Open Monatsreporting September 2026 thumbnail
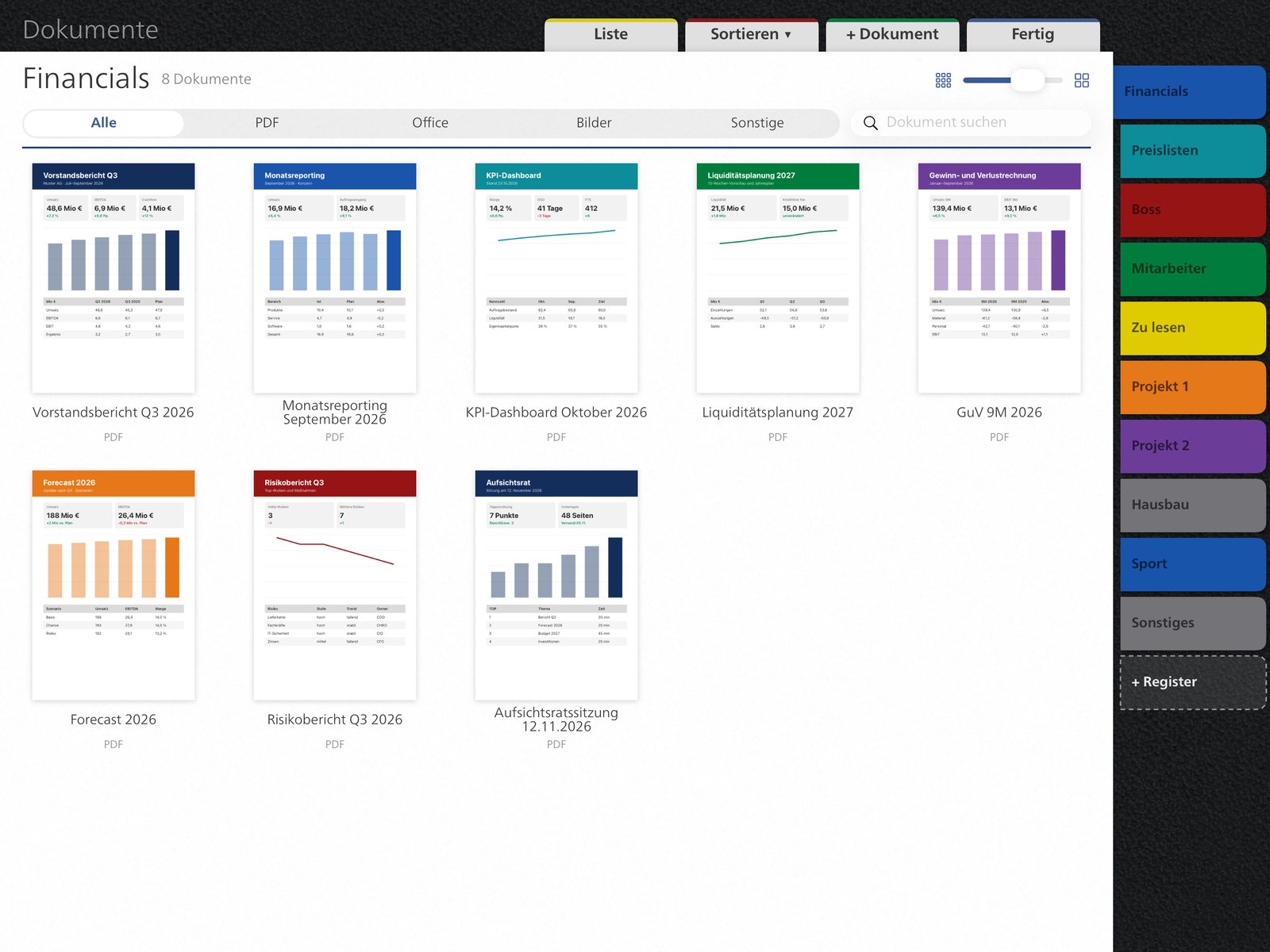Image resolution: width=1270 pixels, height=952 pixels. tap(335, 278)
